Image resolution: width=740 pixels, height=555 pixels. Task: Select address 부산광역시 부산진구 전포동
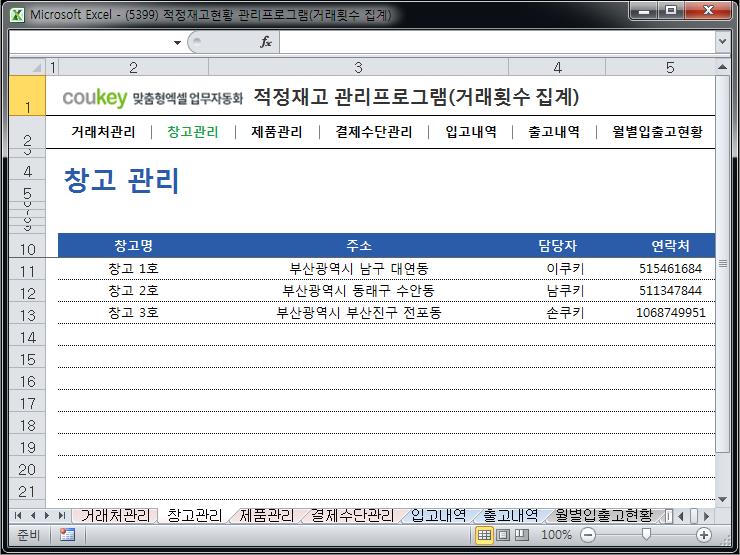click(x=359, y=312)
